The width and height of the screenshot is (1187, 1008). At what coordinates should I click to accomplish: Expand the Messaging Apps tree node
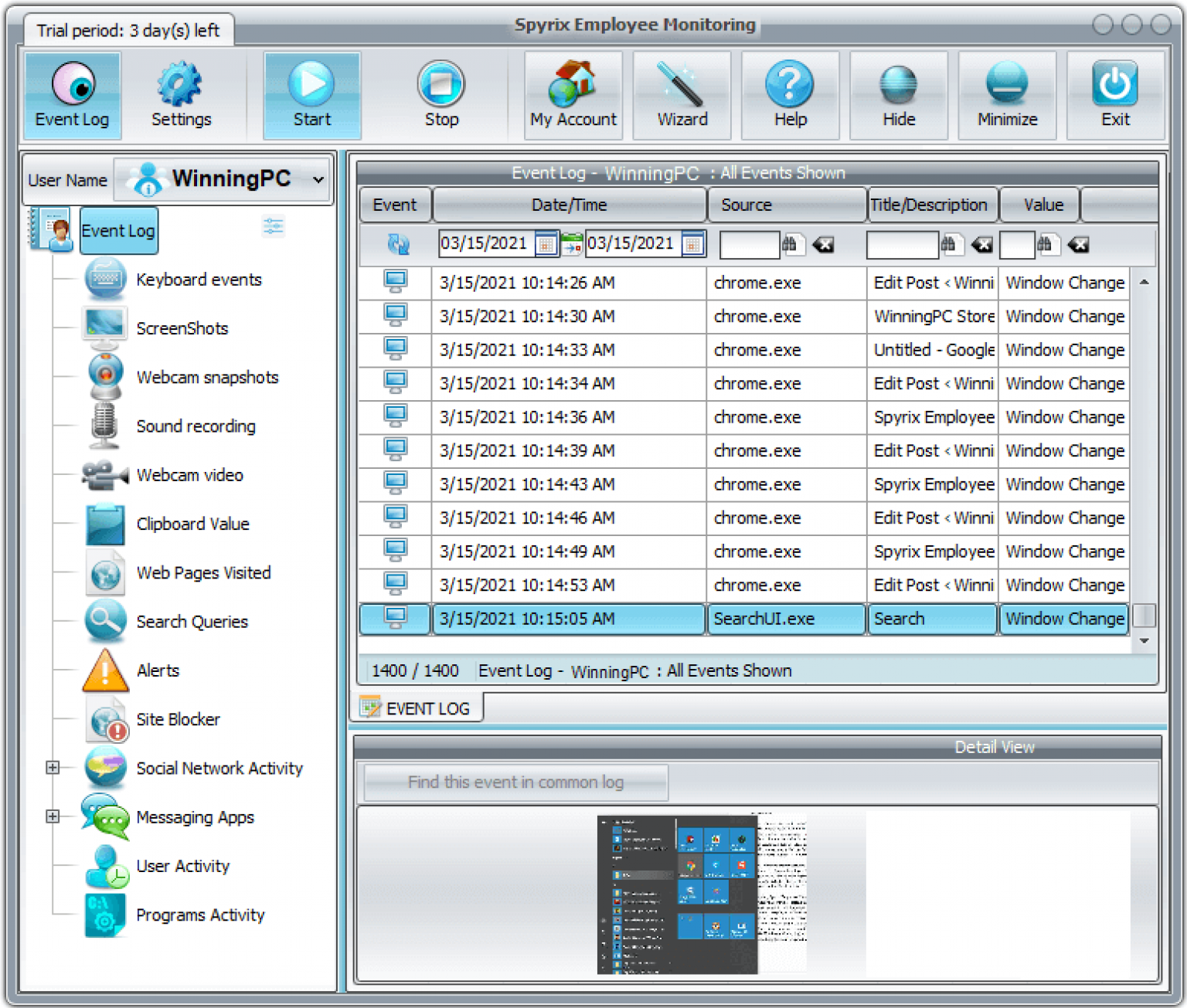pos(53,816)
